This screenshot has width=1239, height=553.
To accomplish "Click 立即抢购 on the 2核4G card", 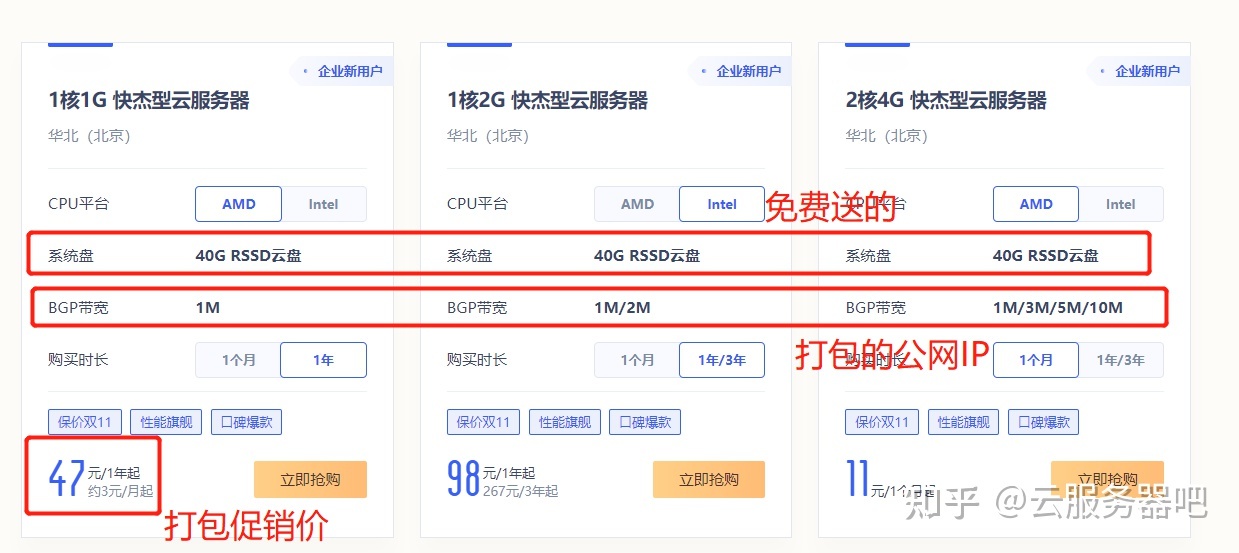I will [1107, 479].
